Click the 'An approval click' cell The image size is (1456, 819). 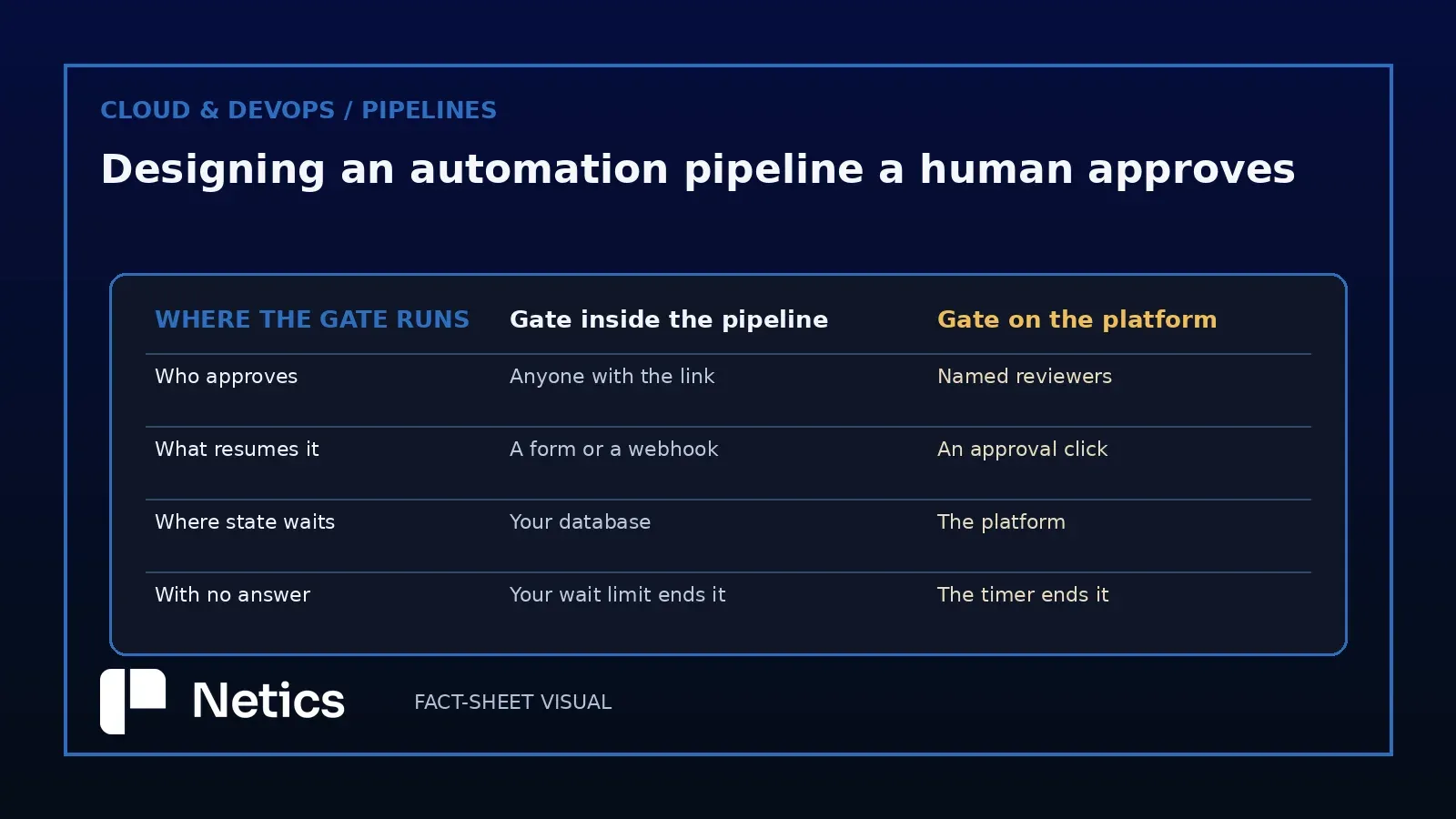tap(1022, 450)
